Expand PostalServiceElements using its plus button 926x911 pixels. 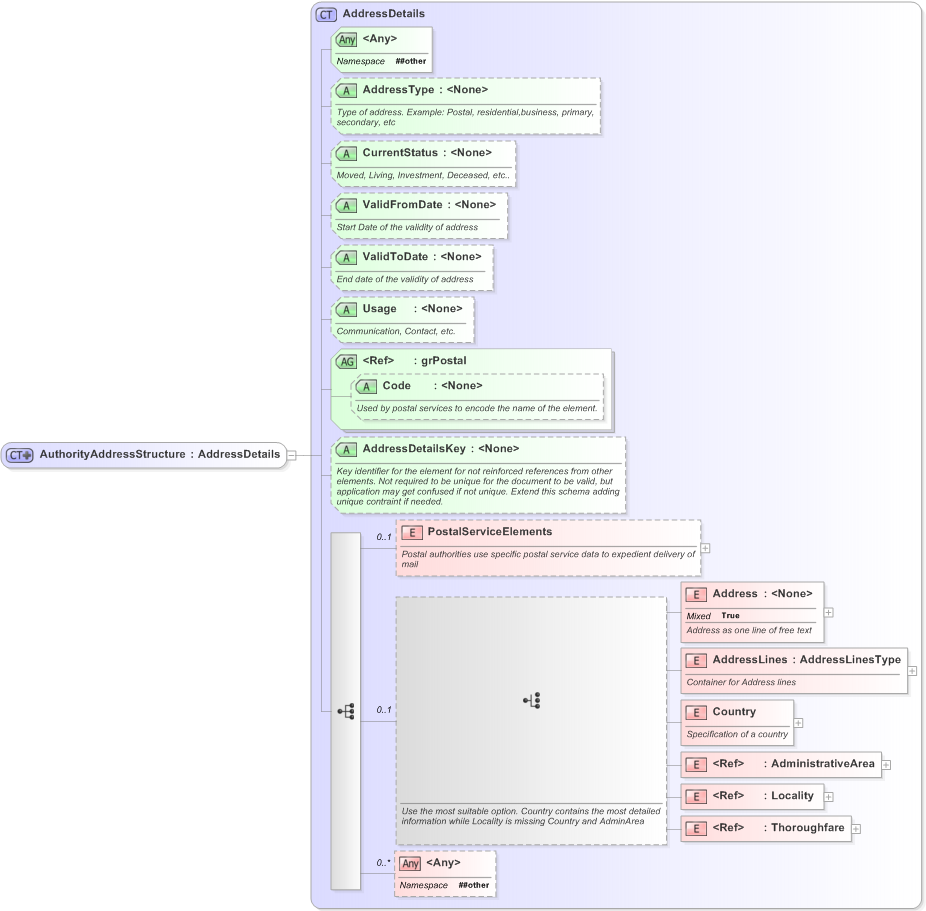pyautogui.click(x=705, y=548)
